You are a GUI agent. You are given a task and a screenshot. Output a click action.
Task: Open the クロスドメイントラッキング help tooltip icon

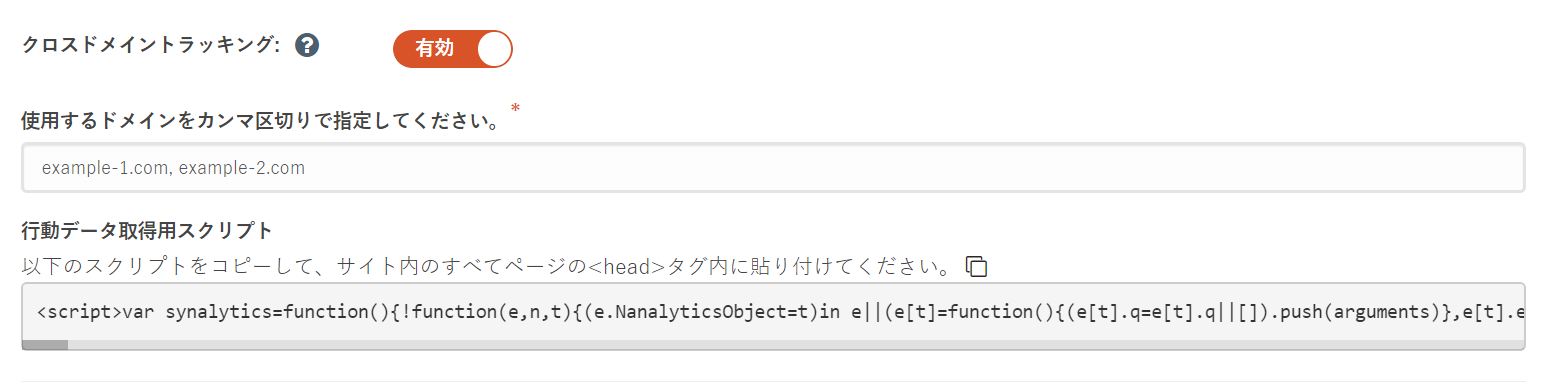307,46
